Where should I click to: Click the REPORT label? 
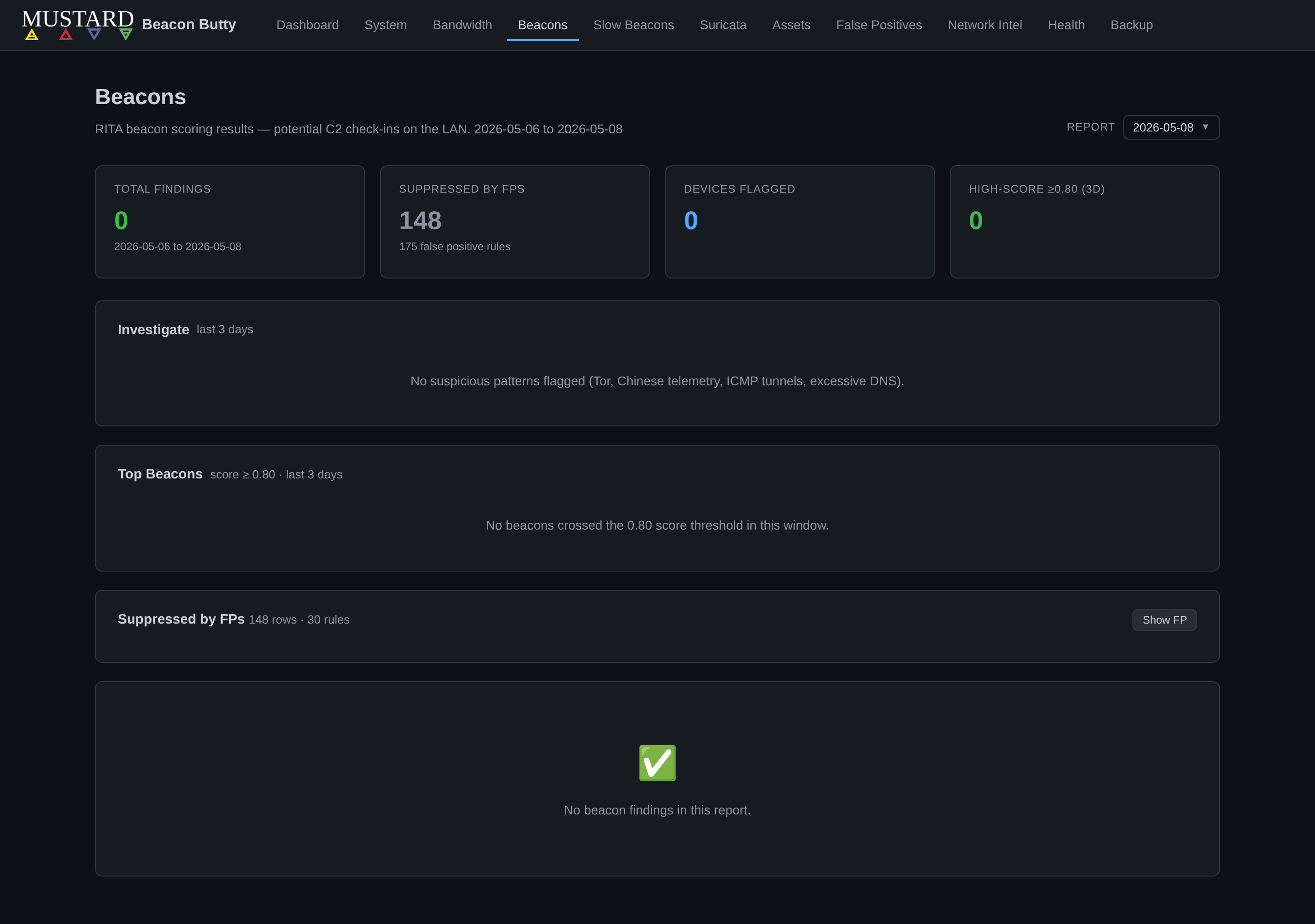point(1090,127)
